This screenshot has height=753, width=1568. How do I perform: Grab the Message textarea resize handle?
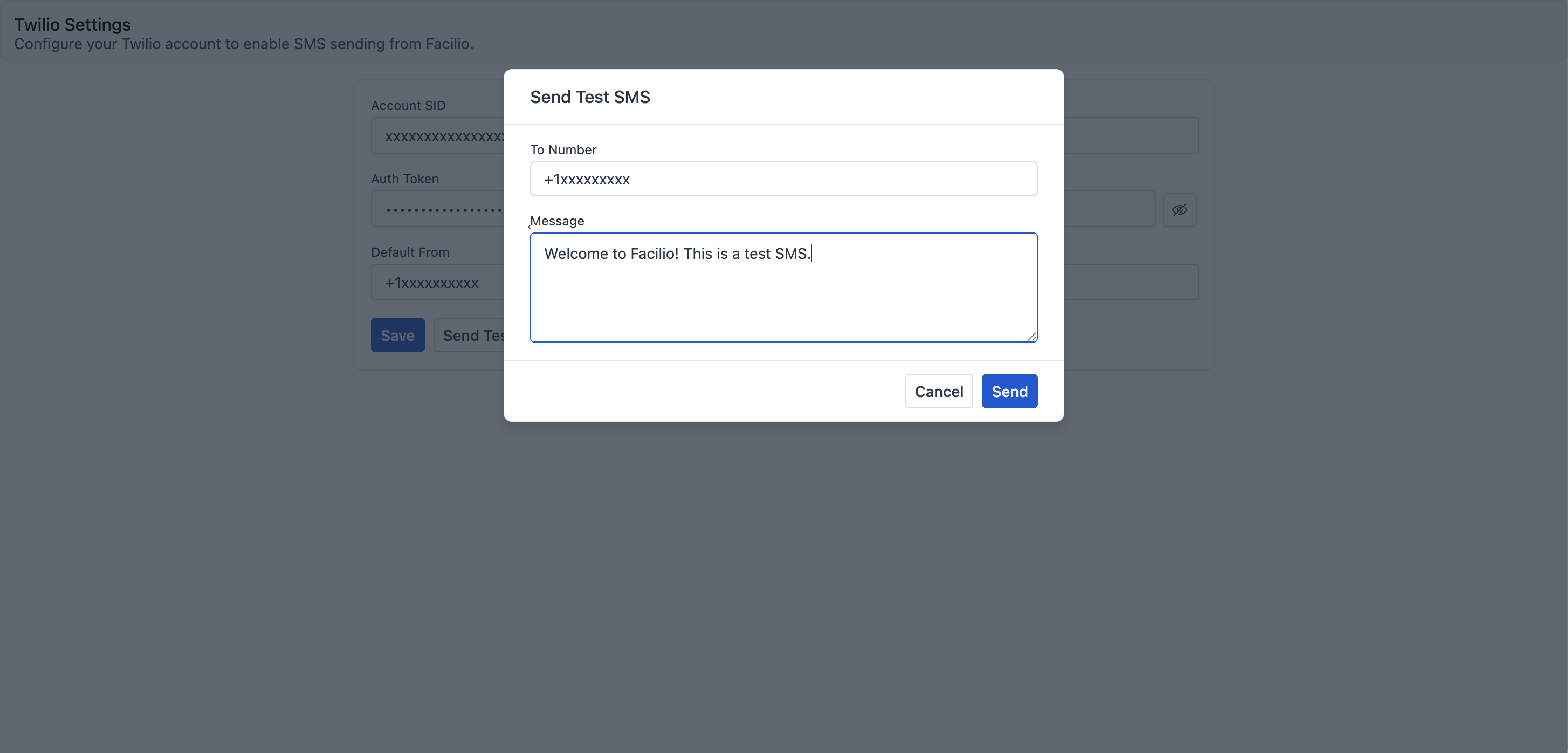tap(1031, 337)
